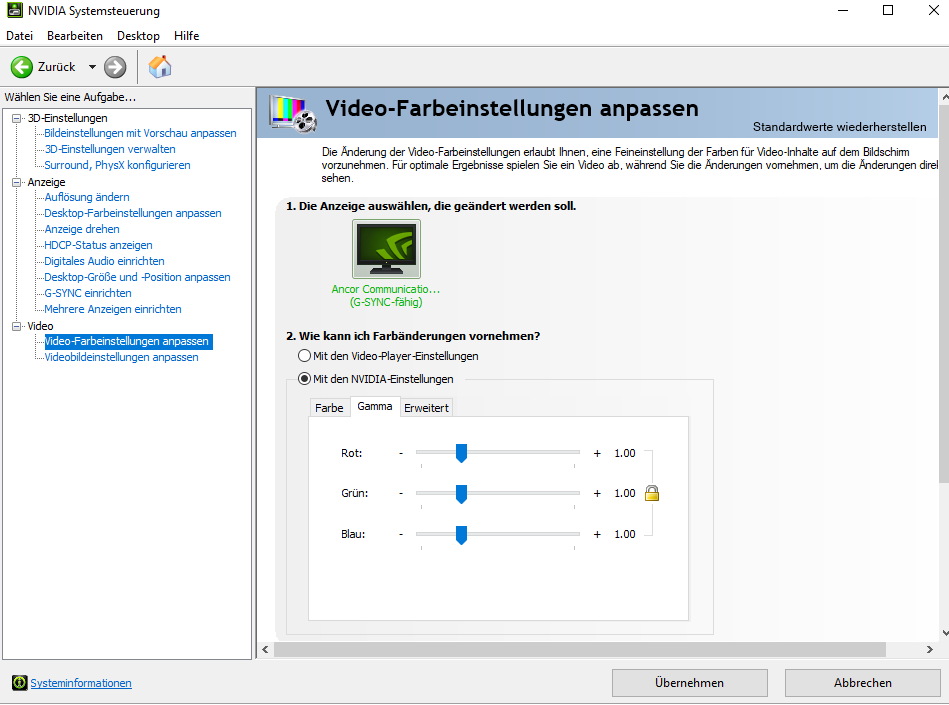Open G-SYNC einrichten
Image resolution: width=949 pixels, height=705 pixels.
88,293
